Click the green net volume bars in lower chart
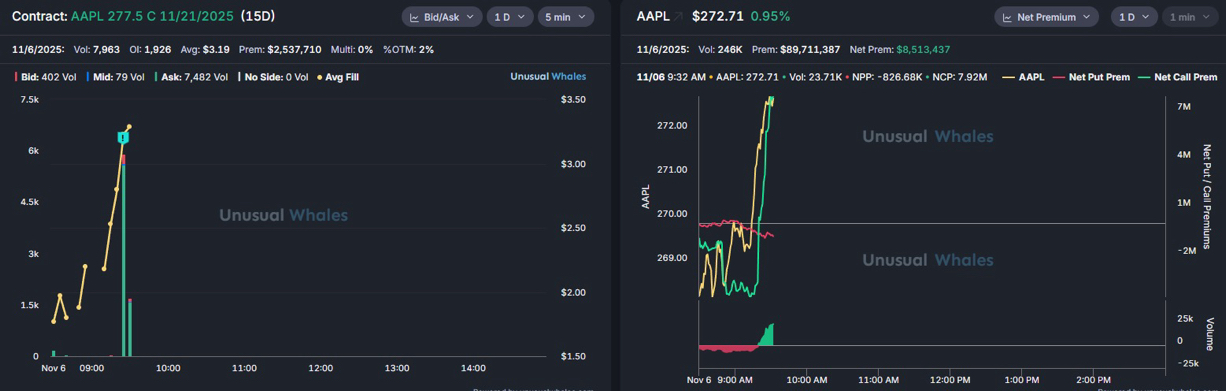This screenshot has height=391, width=1226. click(768, 335)
